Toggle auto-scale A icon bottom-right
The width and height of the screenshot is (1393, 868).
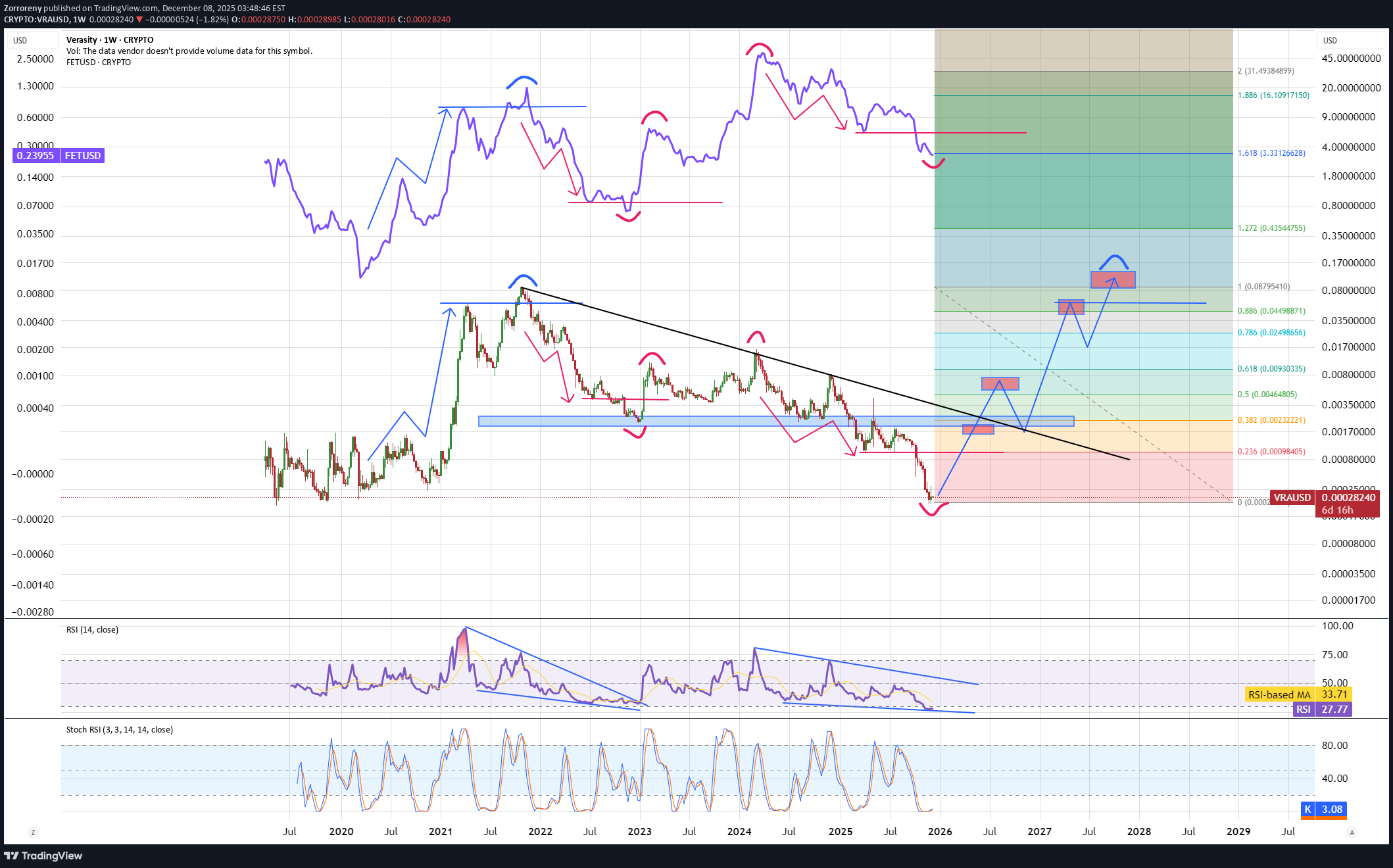pos(1352,832)
